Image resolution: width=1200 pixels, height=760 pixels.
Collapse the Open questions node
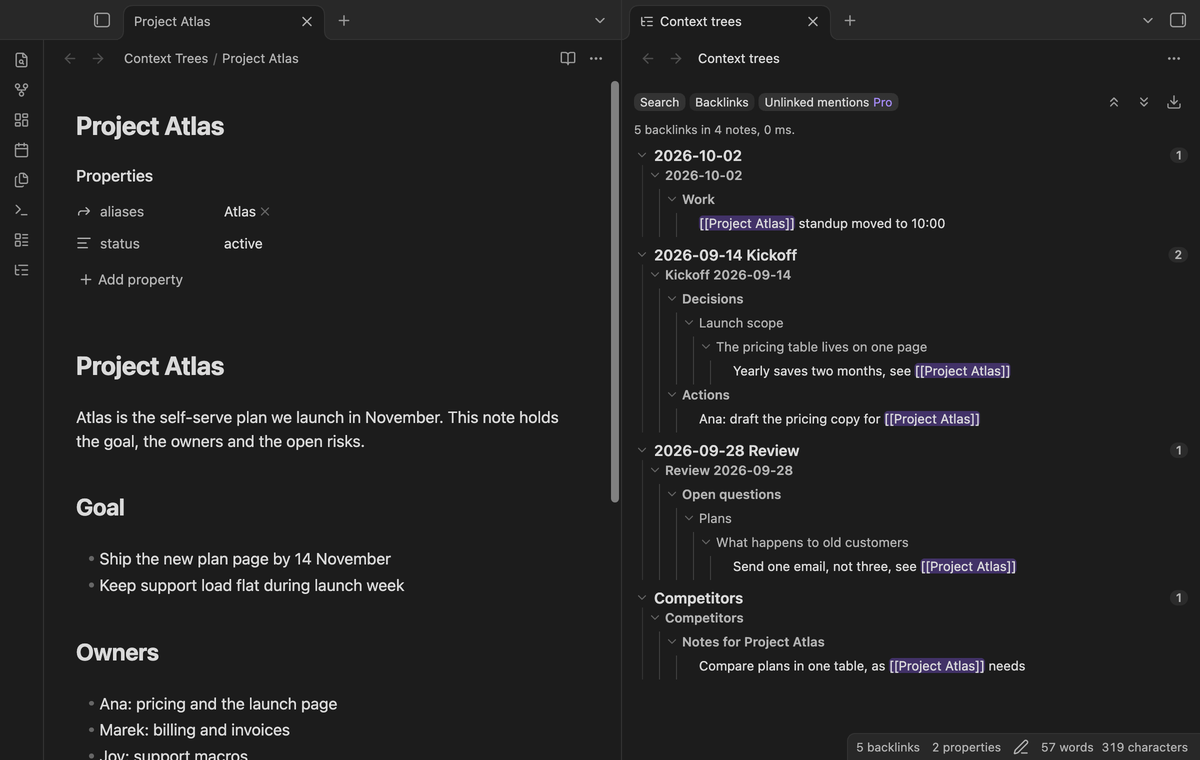pos(672,494)
